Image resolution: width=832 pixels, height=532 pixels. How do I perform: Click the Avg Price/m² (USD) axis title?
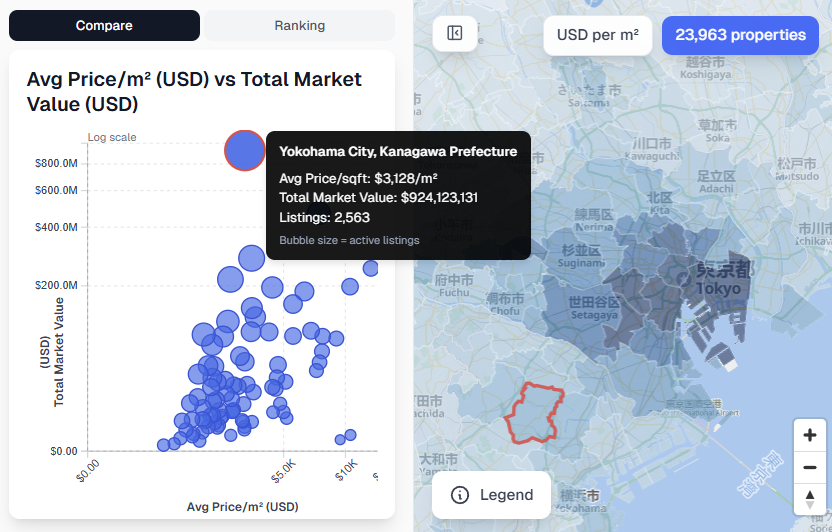pos(242,507)
